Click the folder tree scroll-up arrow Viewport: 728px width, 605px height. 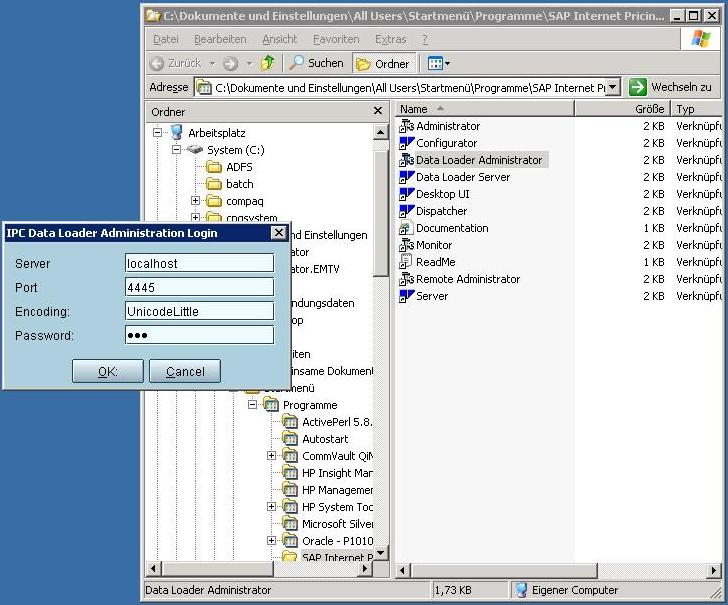point(381,132)
